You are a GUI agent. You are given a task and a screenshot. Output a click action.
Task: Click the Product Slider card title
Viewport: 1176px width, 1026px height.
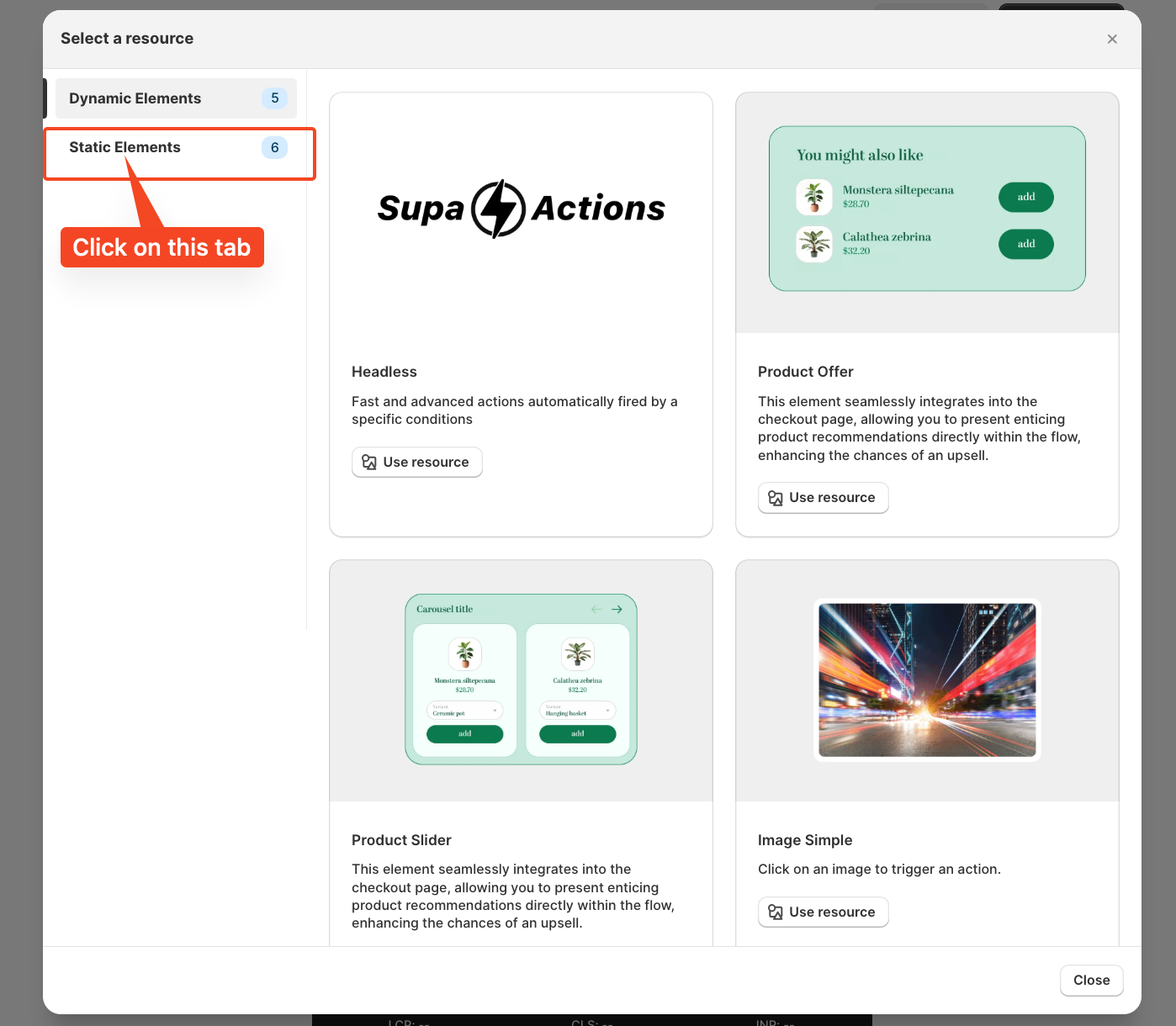(401, 840)
